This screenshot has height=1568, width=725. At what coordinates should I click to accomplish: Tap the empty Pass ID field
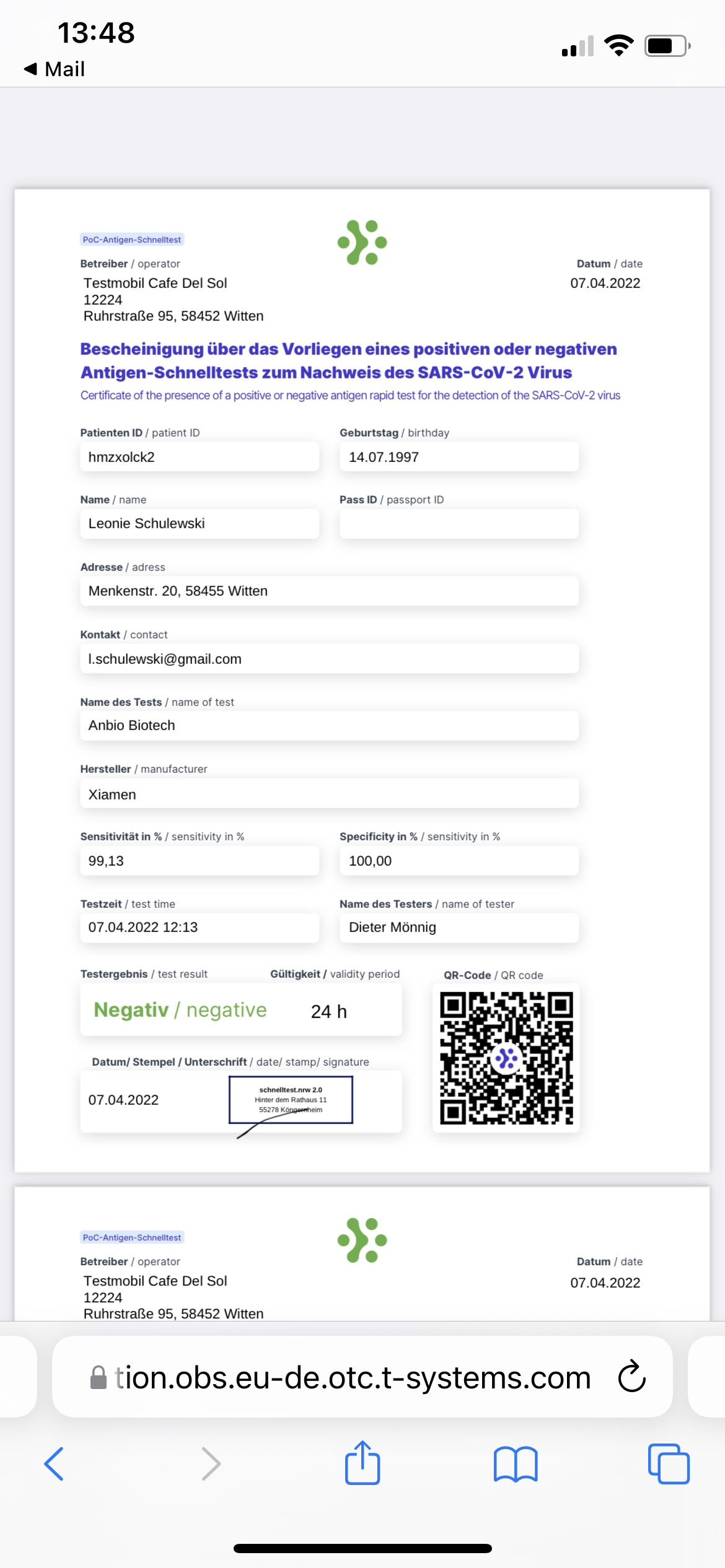(x=459, y=524)
